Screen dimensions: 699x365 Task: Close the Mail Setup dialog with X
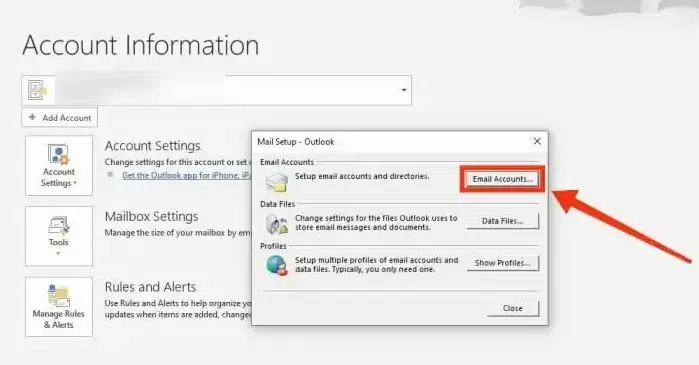pyautogui.click(x=537, y=141)
